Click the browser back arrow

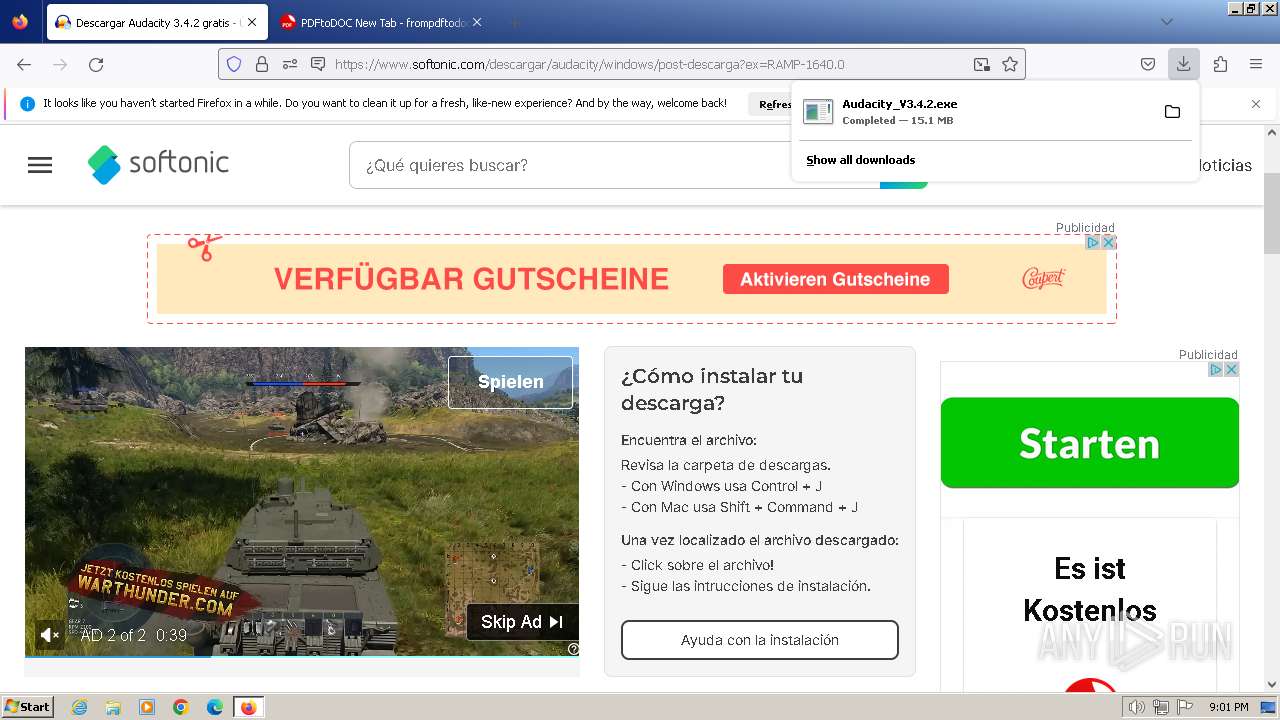coord(24,64)
